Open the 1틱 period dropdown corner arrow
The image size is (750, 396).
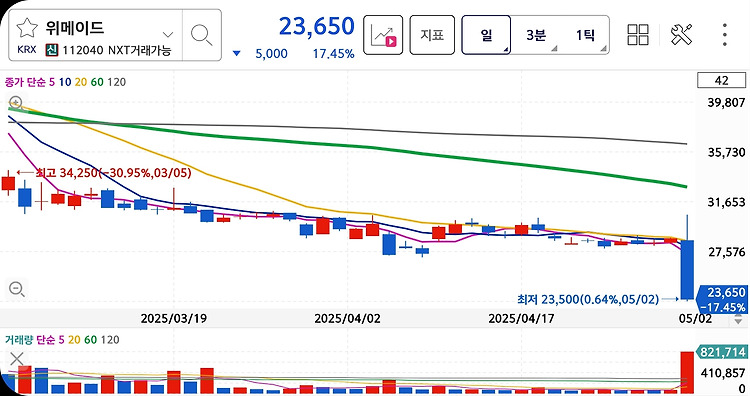(603, 49)
